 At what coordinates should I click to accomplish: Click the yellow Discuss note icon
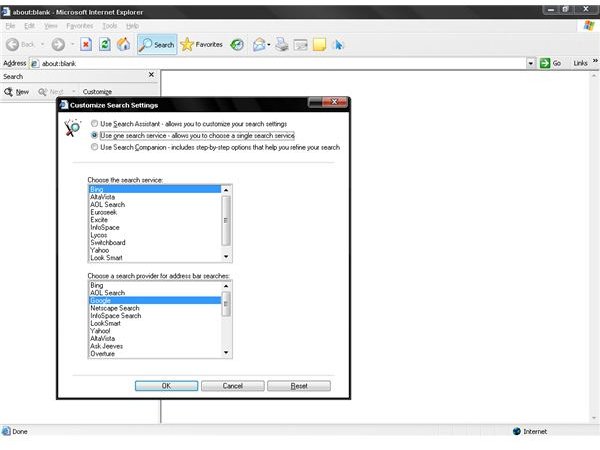(x=319, y=45)
